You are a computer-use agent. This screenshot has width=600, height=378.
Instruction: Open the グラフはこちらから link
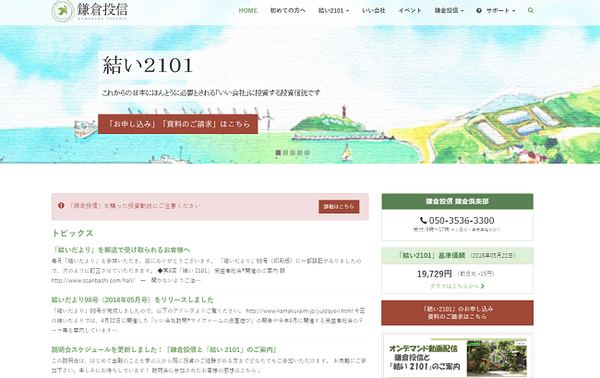click(457, 286)
